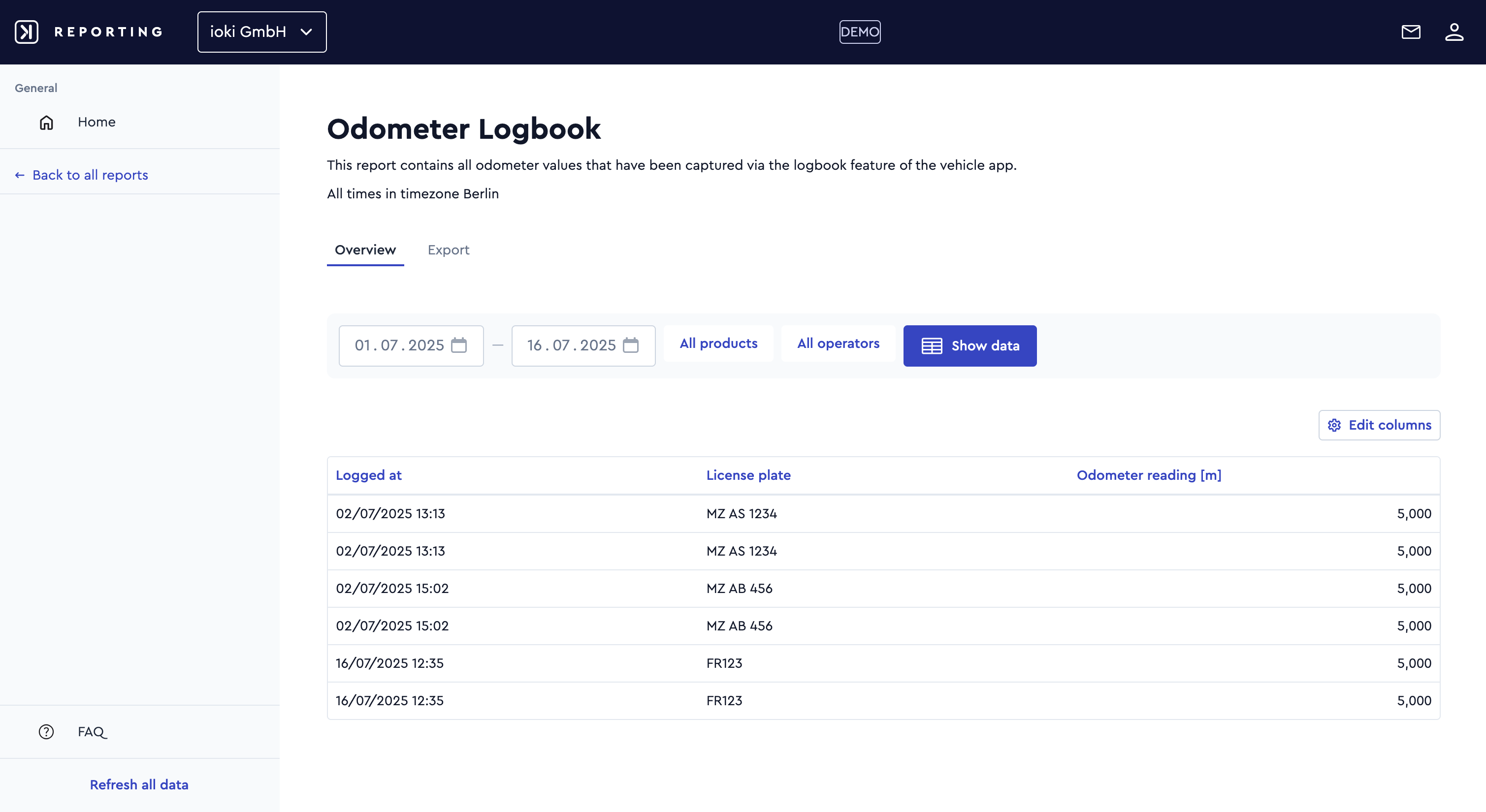Click the end date field 16.07.2025

click(583, 346)
